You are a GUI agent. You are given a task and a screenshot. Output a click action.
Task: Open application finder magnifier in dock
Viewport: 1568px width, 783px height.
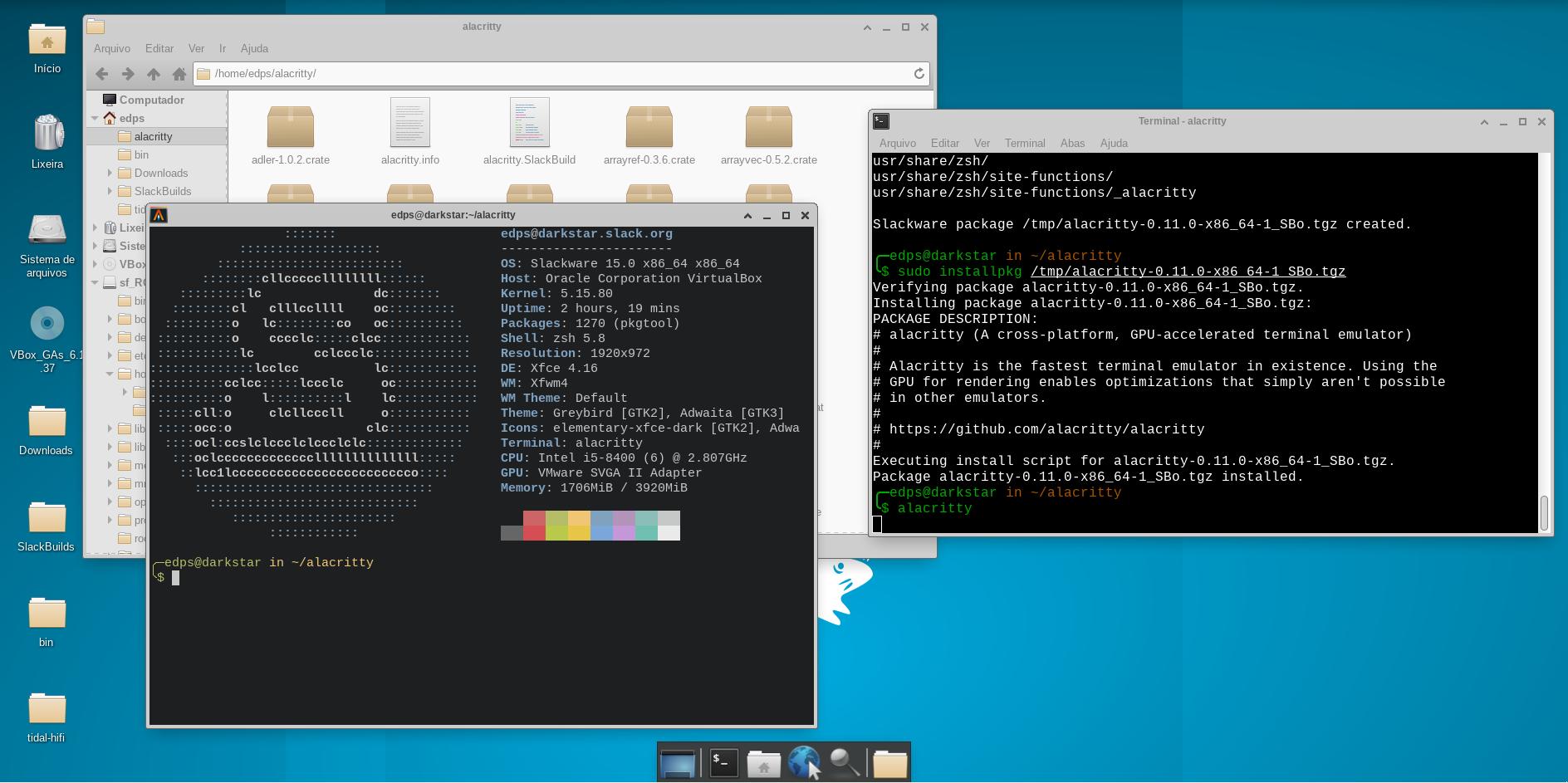[844, 762]
